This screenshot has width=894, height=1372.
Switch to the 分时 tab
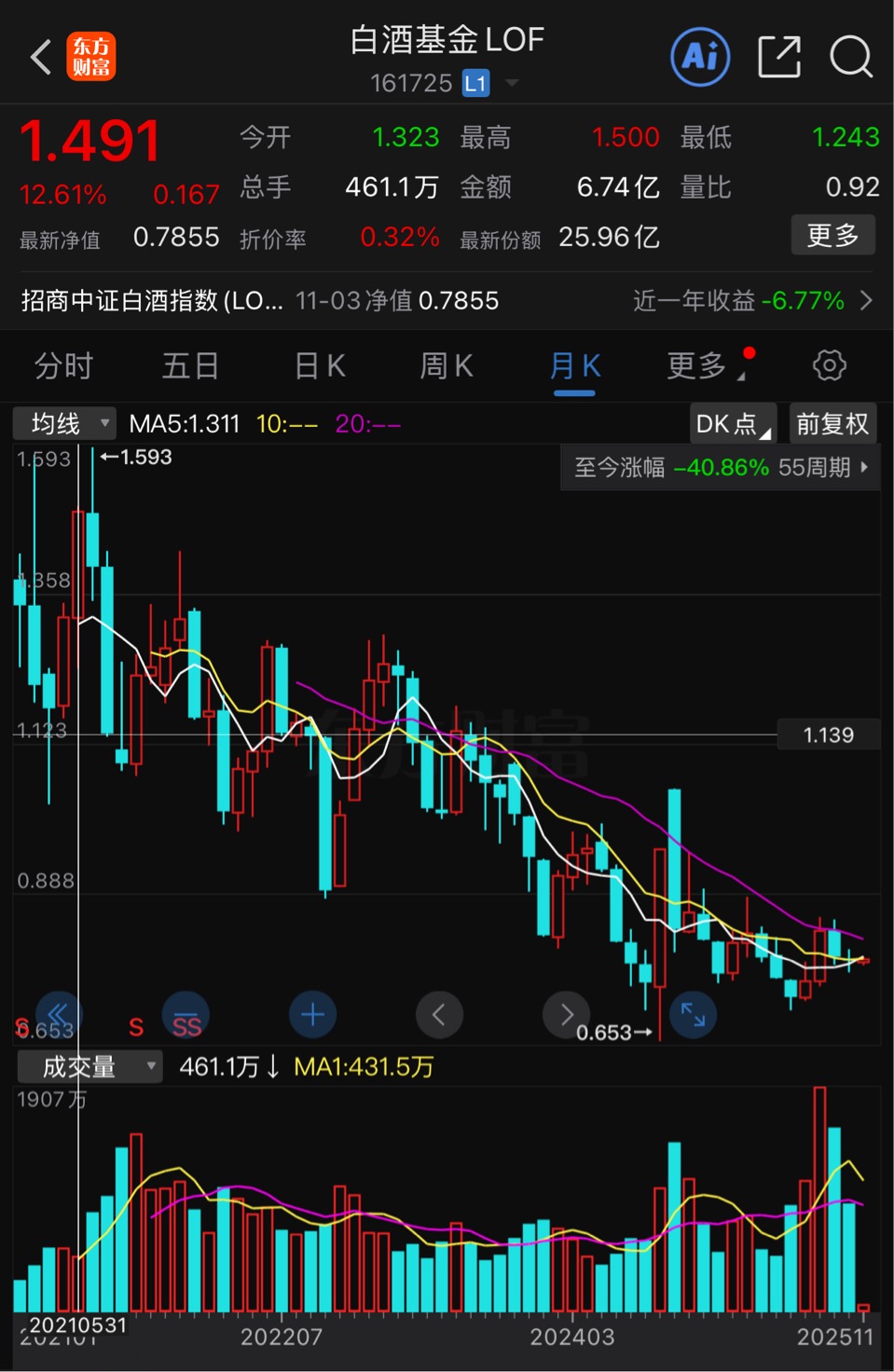pyautogui.click(x=63, y=365)
